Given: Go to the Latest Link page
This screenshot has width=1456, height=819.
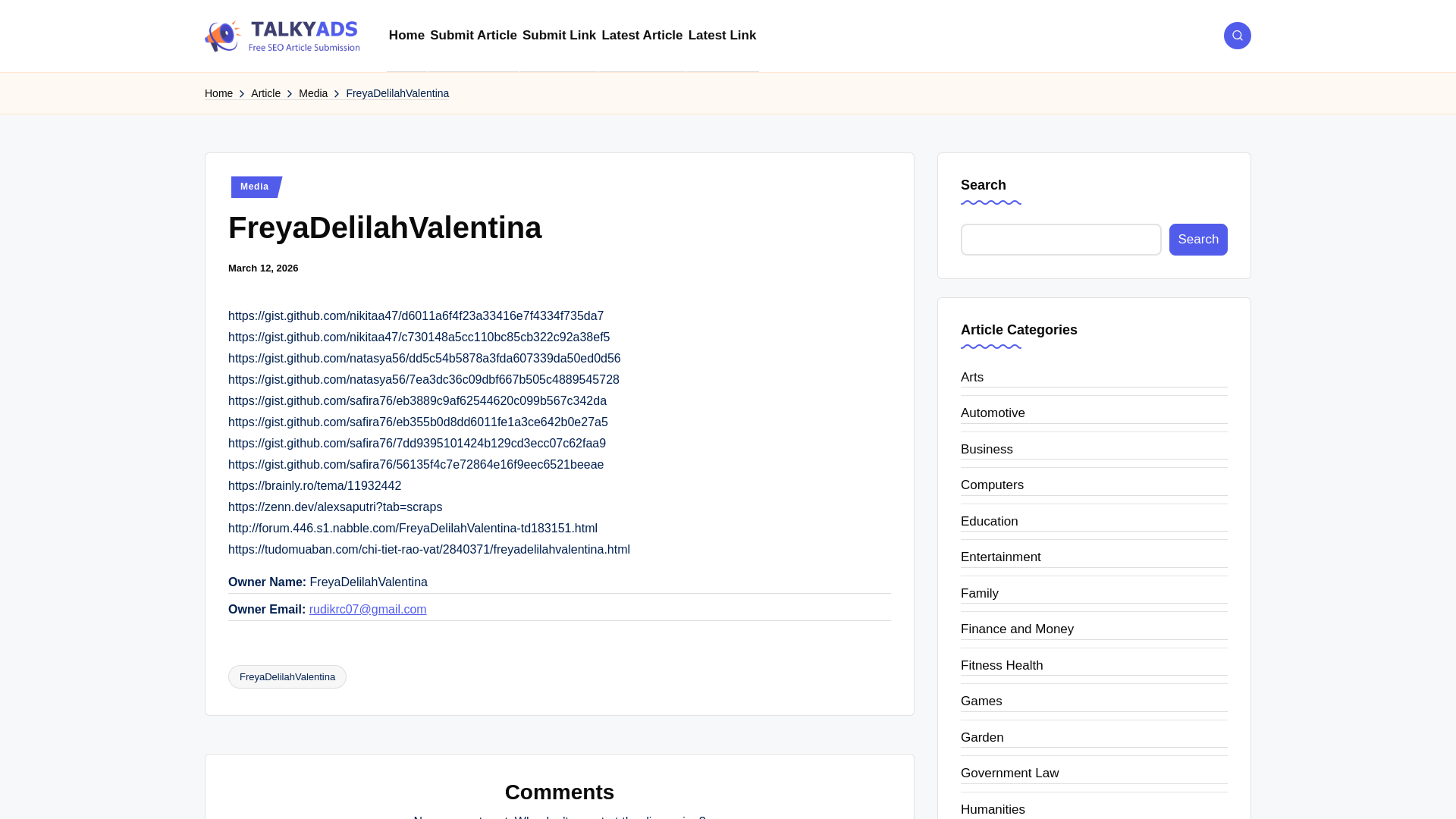Looking at the screenshot, I should coord(721,36).
